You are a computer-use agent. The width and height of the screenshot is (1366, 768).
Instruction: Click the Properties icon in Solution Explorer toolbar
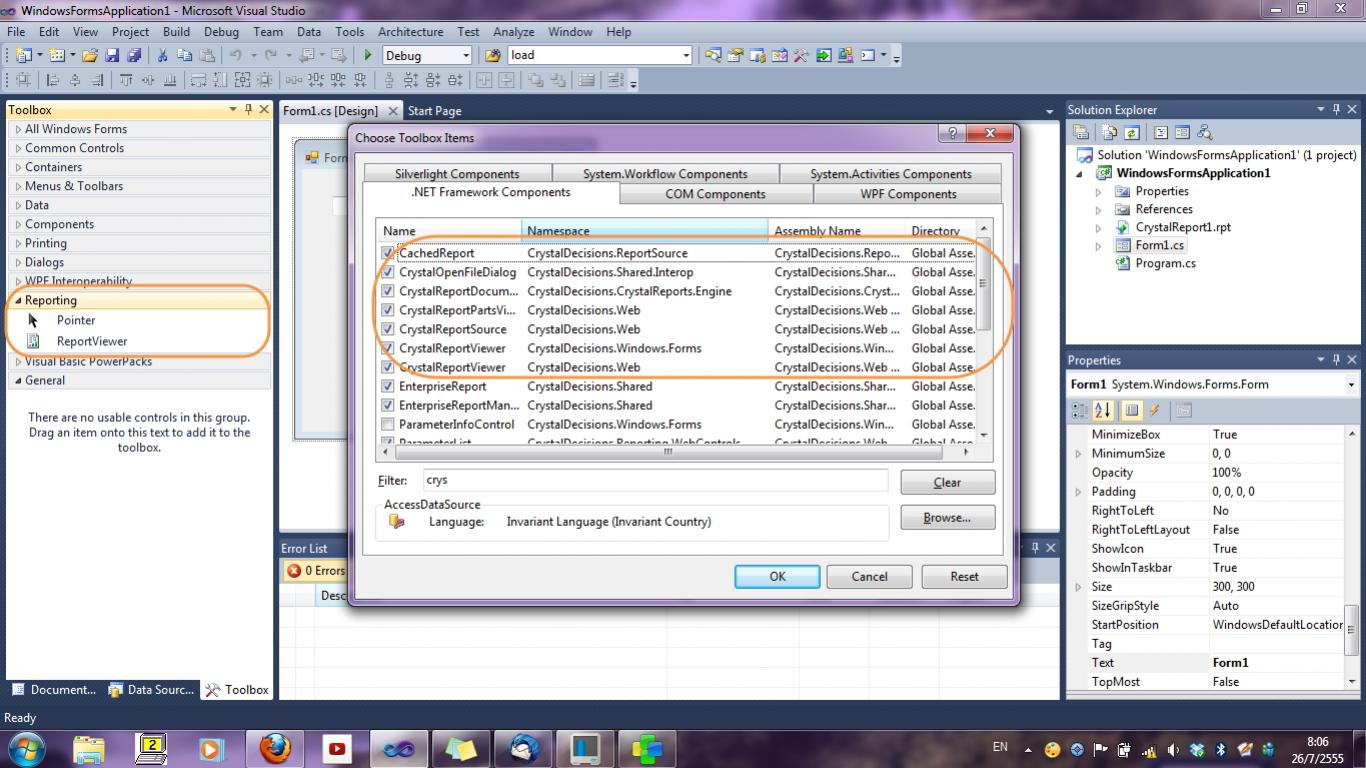tap(1081, 132)
